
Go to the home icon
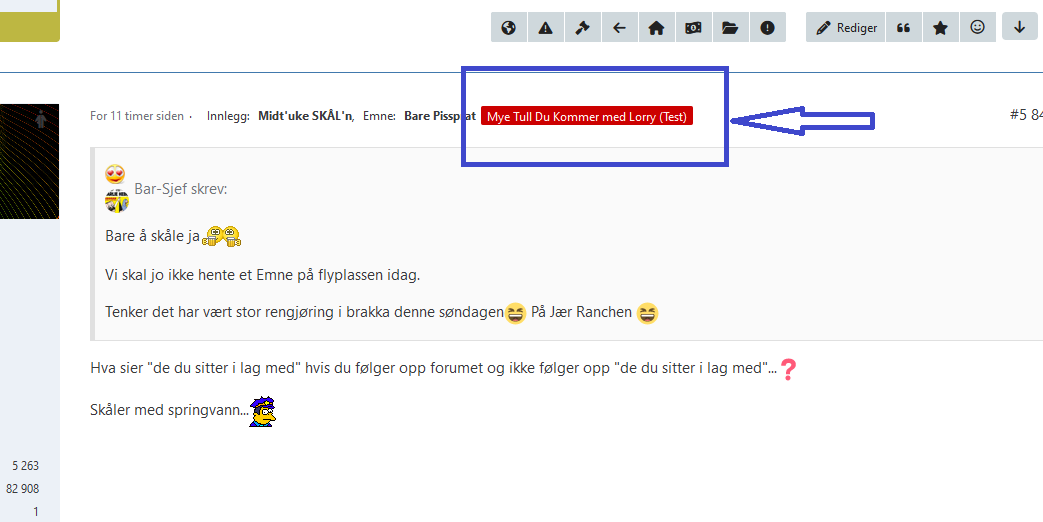tap(656, 28)
